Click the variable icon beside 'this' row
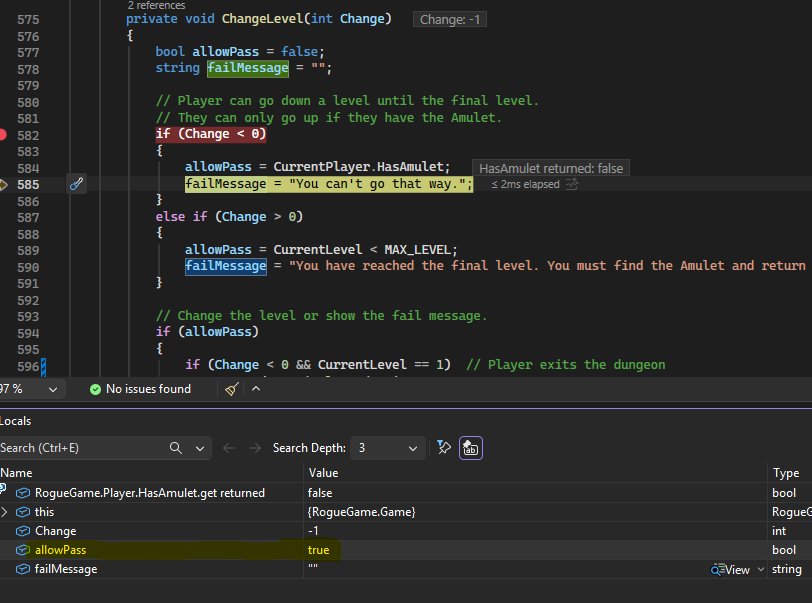812x603 pixels. [22, 512]
